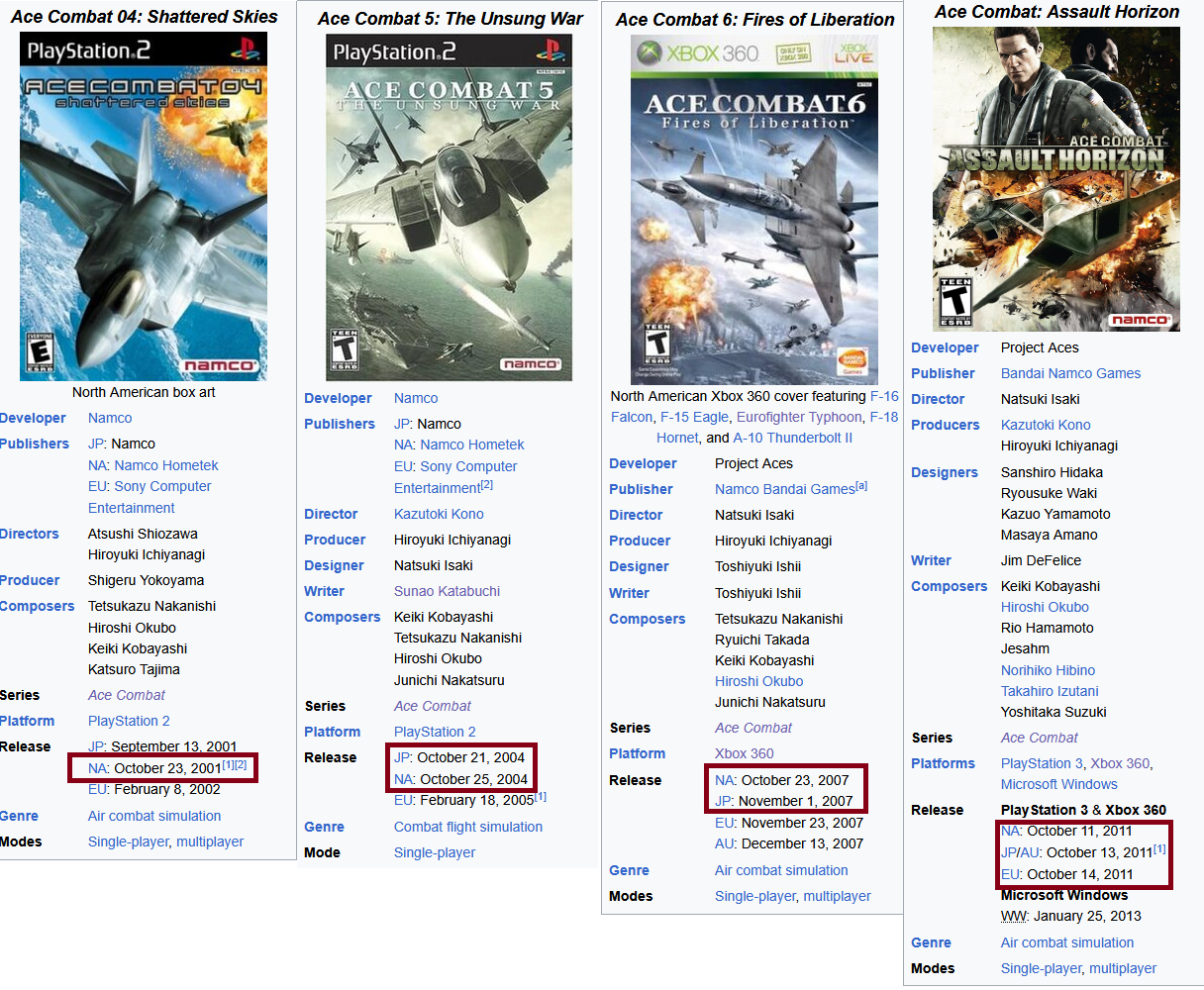Click multiplayer link in Assault Horizon infobox
The height and width of the screenshot is (990, 1204).
tap(1123, 968)
